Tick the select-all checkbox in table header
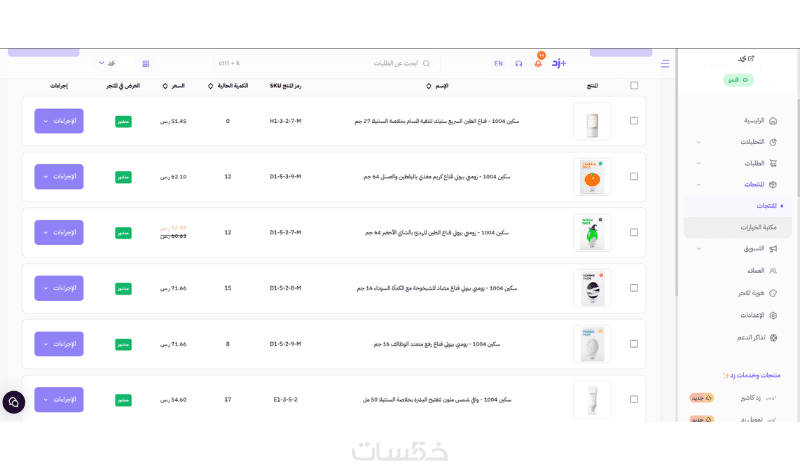 (634, 86)
